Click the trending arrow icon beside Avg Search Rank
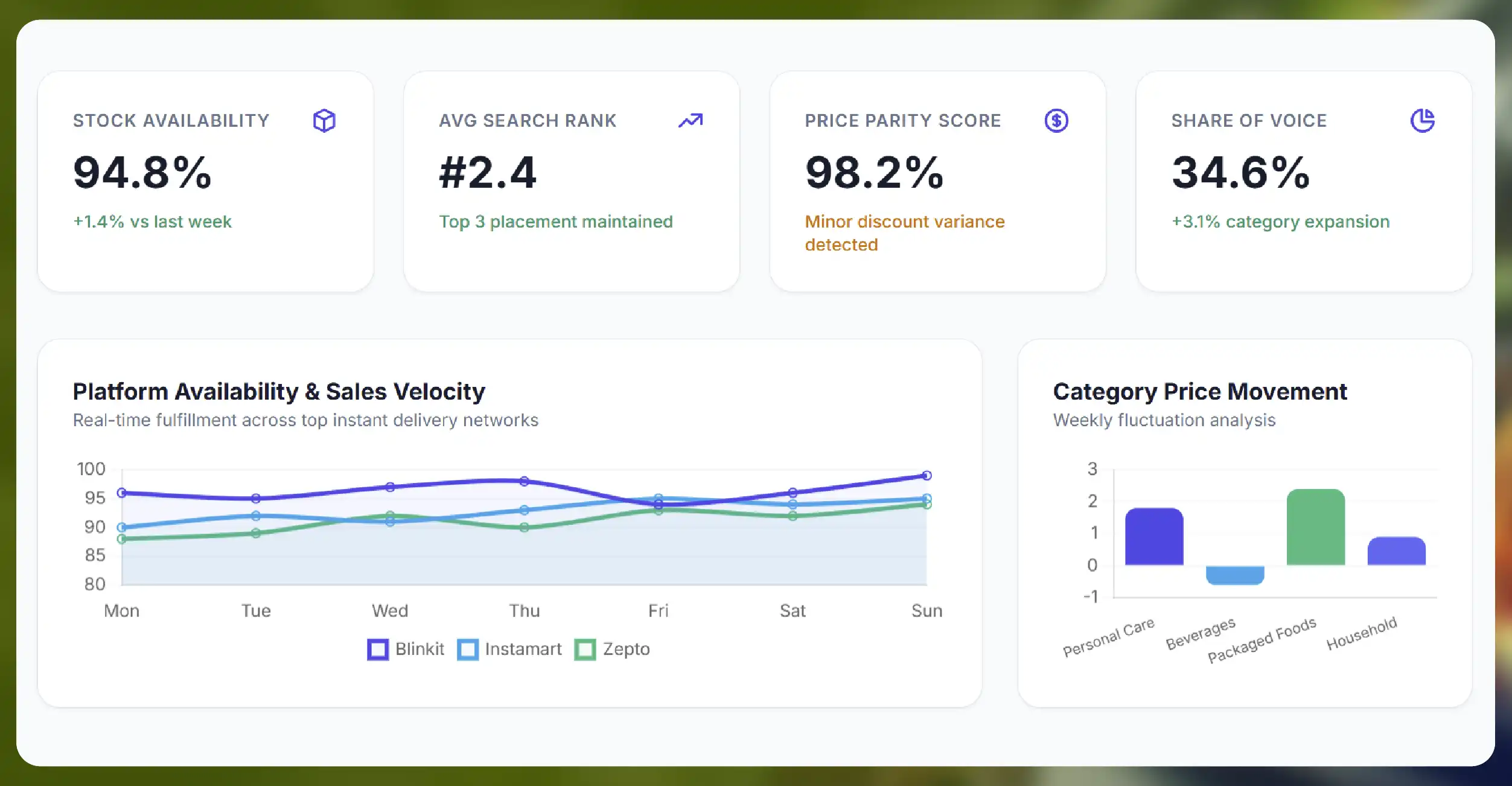 click(691, 121)
